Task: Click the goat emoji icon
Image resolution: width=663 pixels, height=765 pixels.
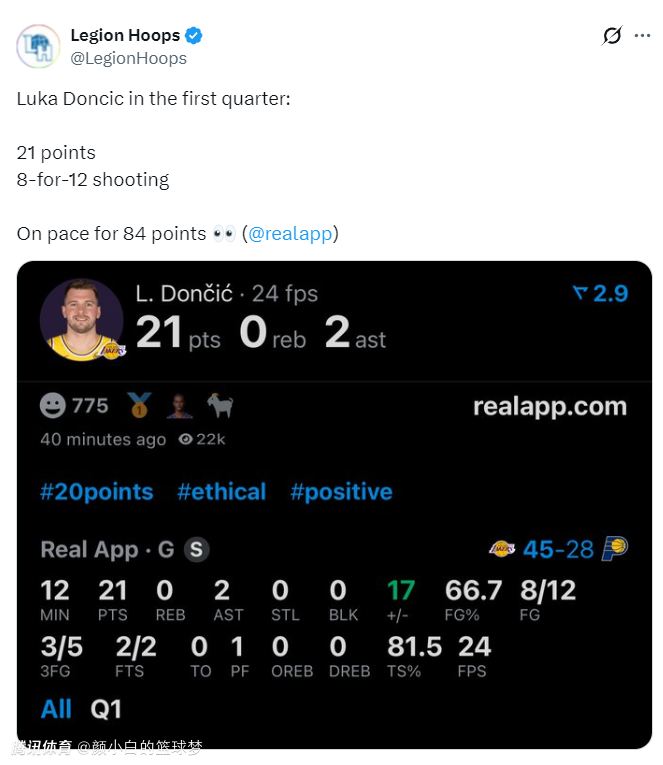Action: (x=220, y=405)
